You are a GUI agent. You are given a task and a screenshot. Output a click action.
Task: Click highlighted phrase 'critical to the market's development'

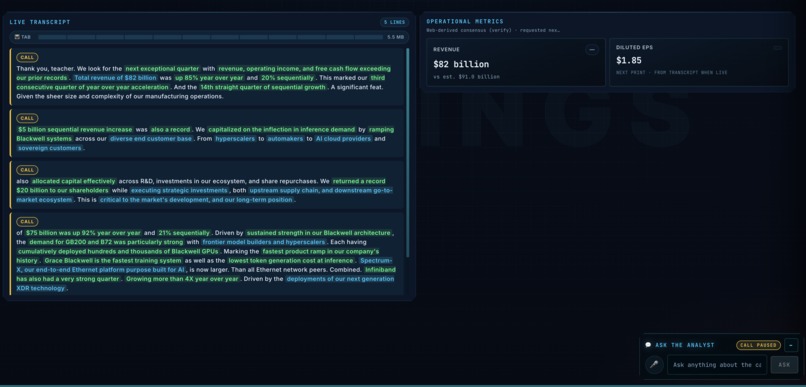point(153,199)
